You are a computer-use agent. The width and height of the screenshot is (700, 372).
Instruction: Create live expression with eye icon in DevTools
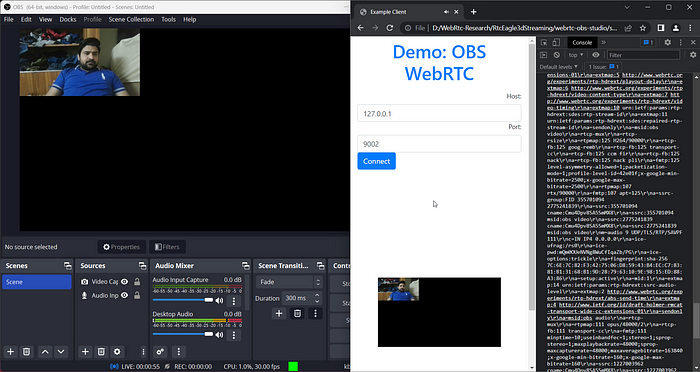point(596,55)
